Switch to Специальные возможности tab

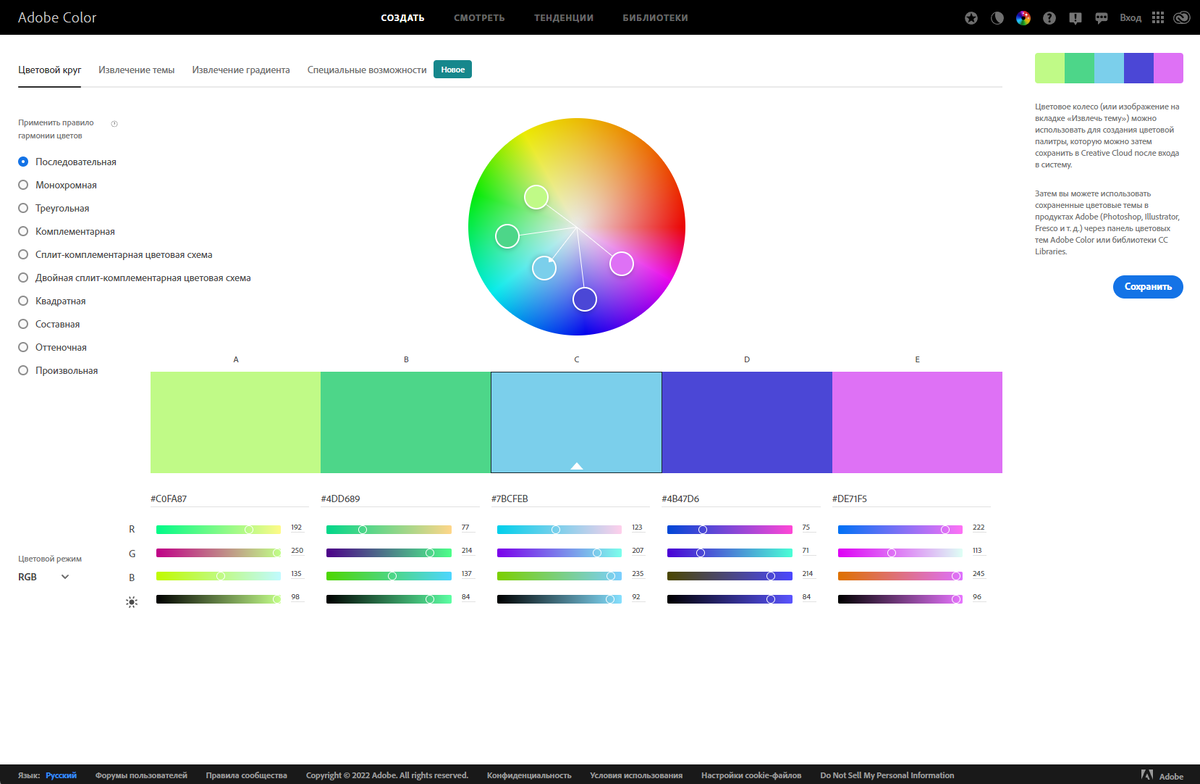click(367, 70)
